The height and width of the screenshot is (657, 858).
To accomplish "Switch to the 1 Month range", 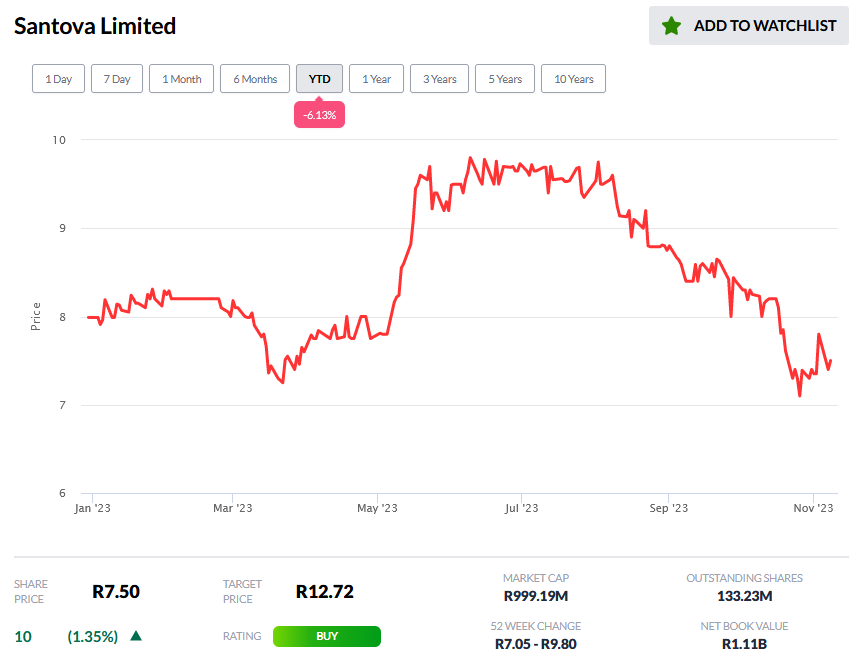I will (182, 79).
